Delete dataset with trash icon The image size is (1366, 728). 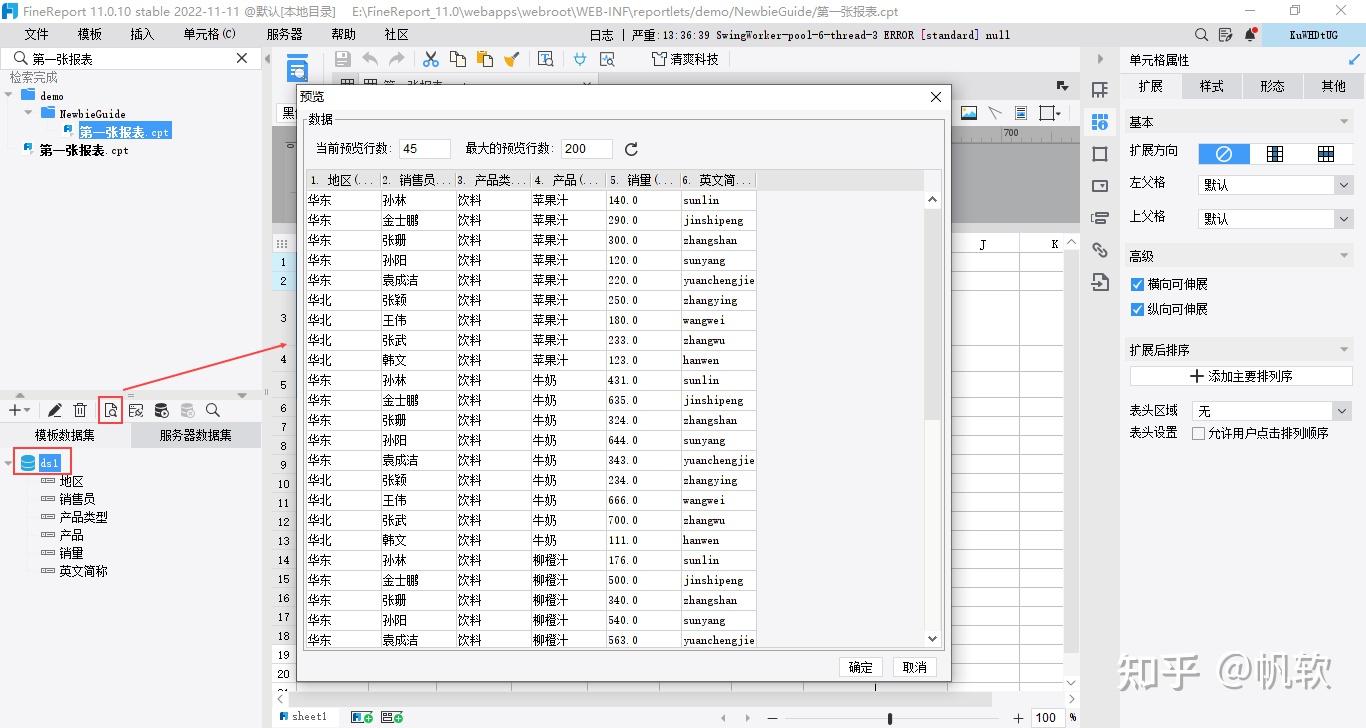tap(80, 410)
